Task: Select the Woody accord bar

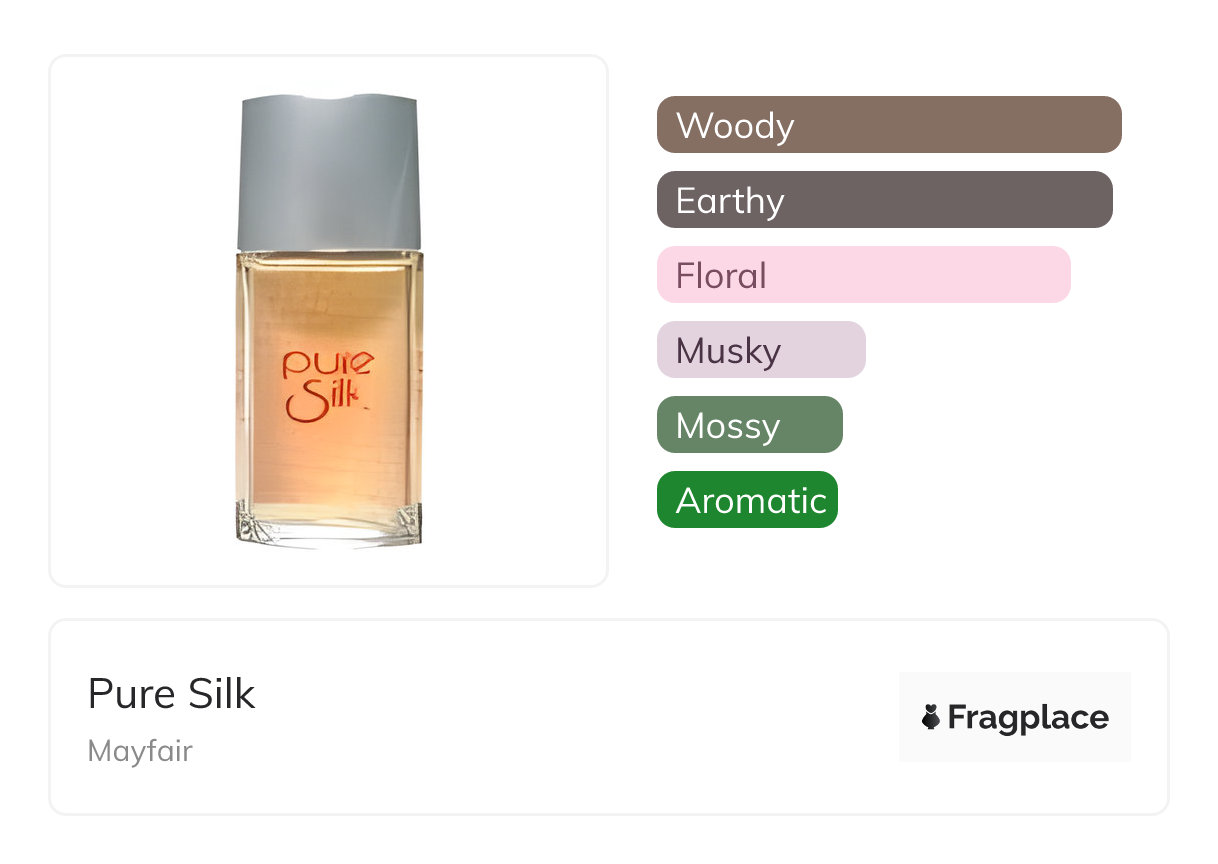Action: [x=889, y=125]
